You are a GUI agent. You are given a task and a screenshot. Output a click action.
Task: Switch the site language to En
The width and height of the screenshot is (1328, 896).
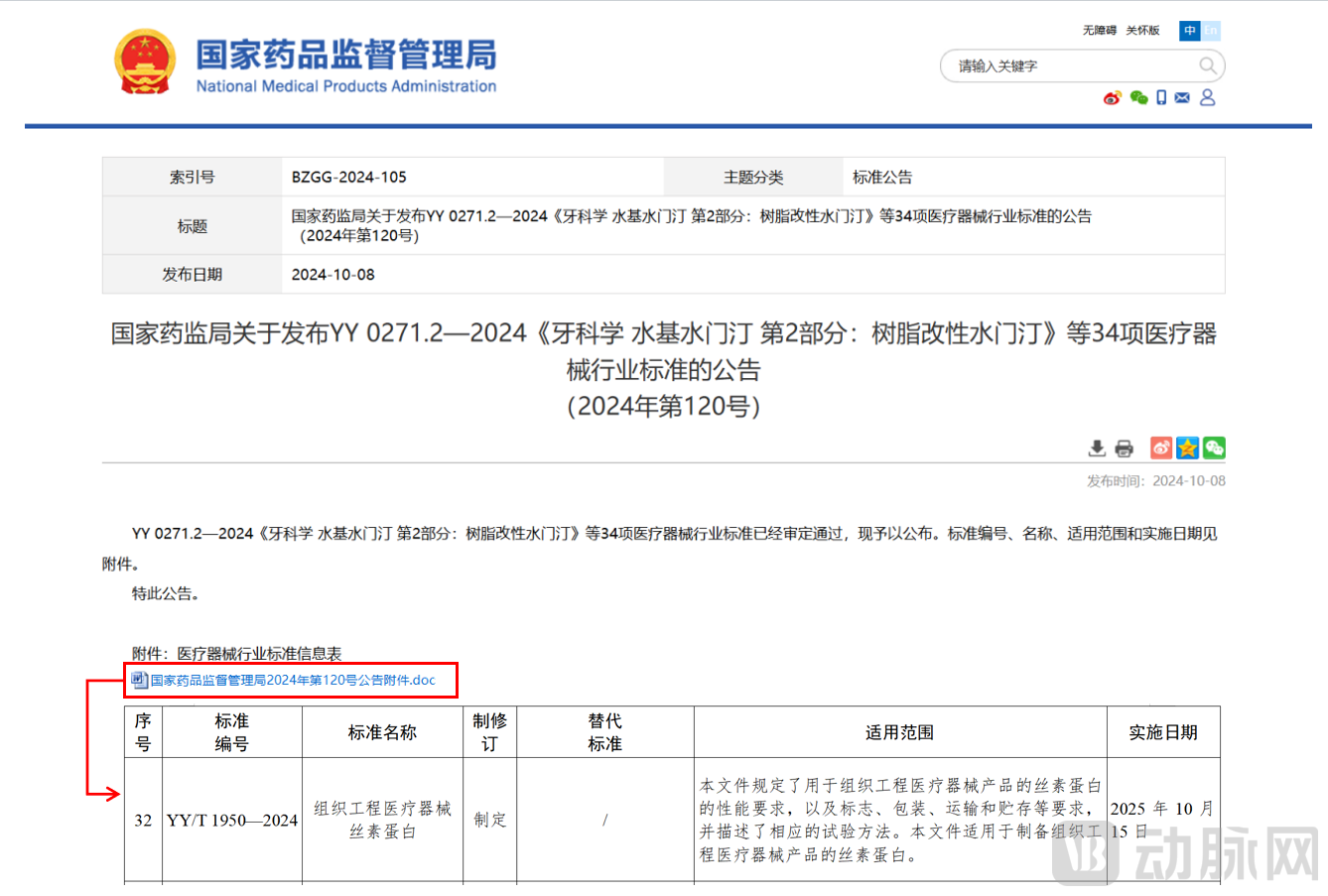1210,31
